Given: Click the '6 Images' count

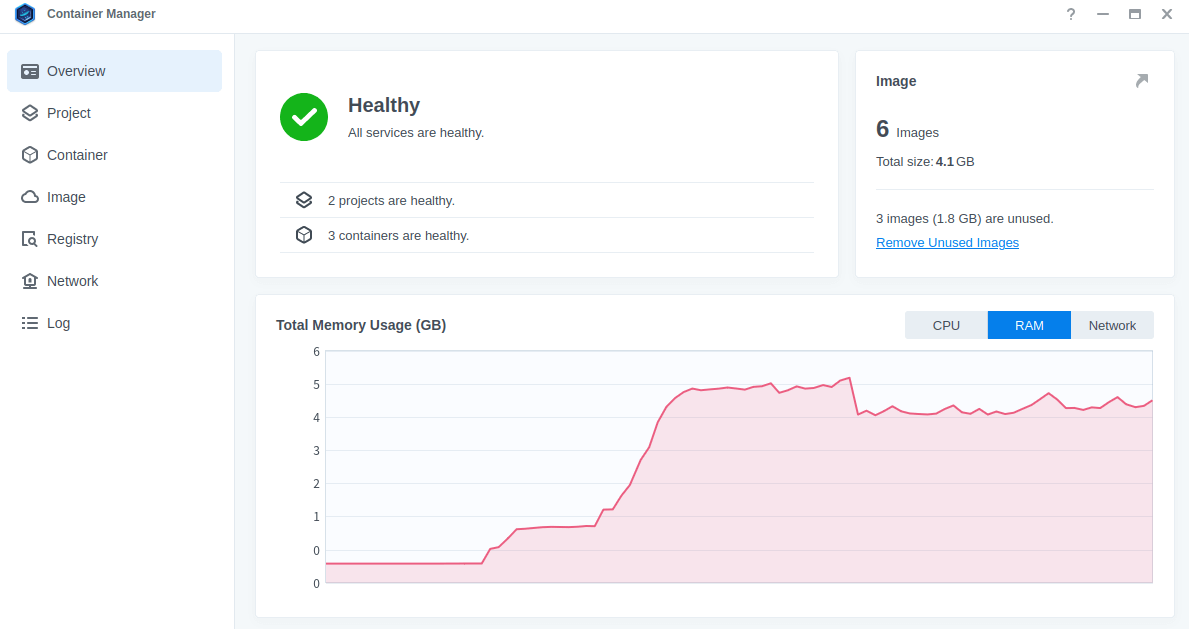Looking at the screenshot, I should pos(907,130).
